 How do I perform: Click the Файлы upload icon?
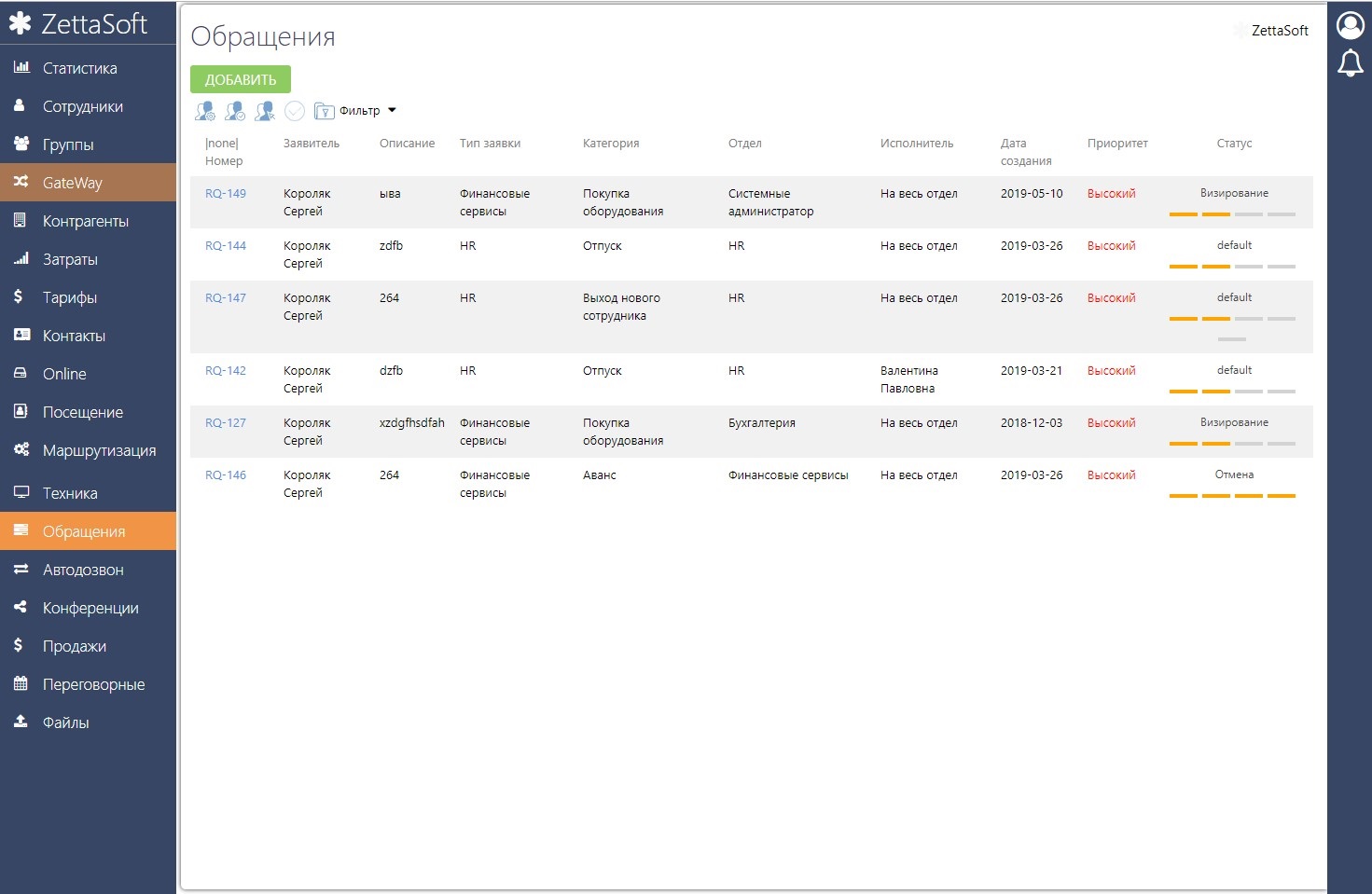pyautogui.click(x=21, y=722)
